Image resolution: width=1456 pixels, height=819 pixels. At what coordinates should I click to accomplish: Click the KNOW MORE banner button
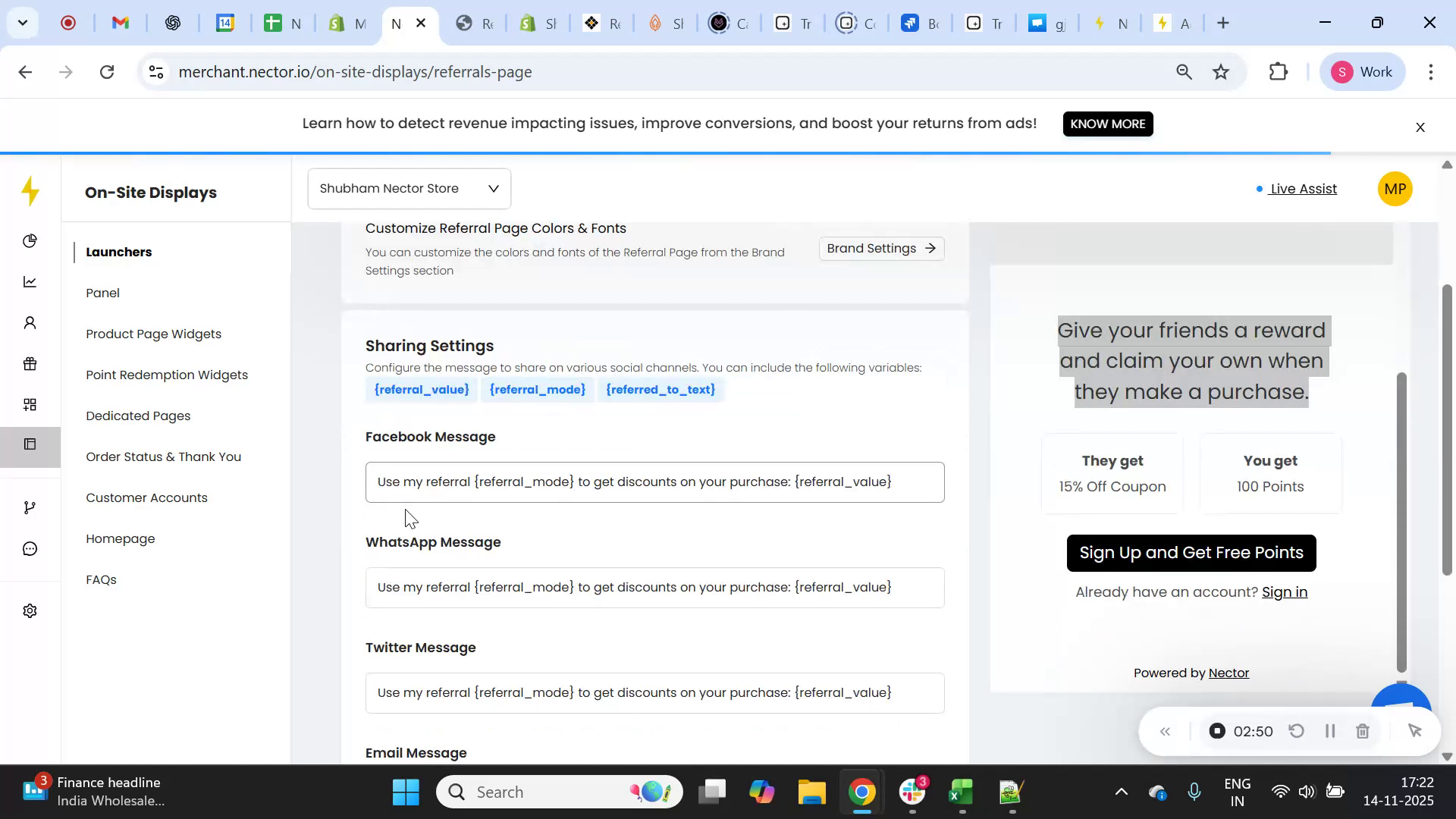pyautogui.click(x=1108, y=124)
